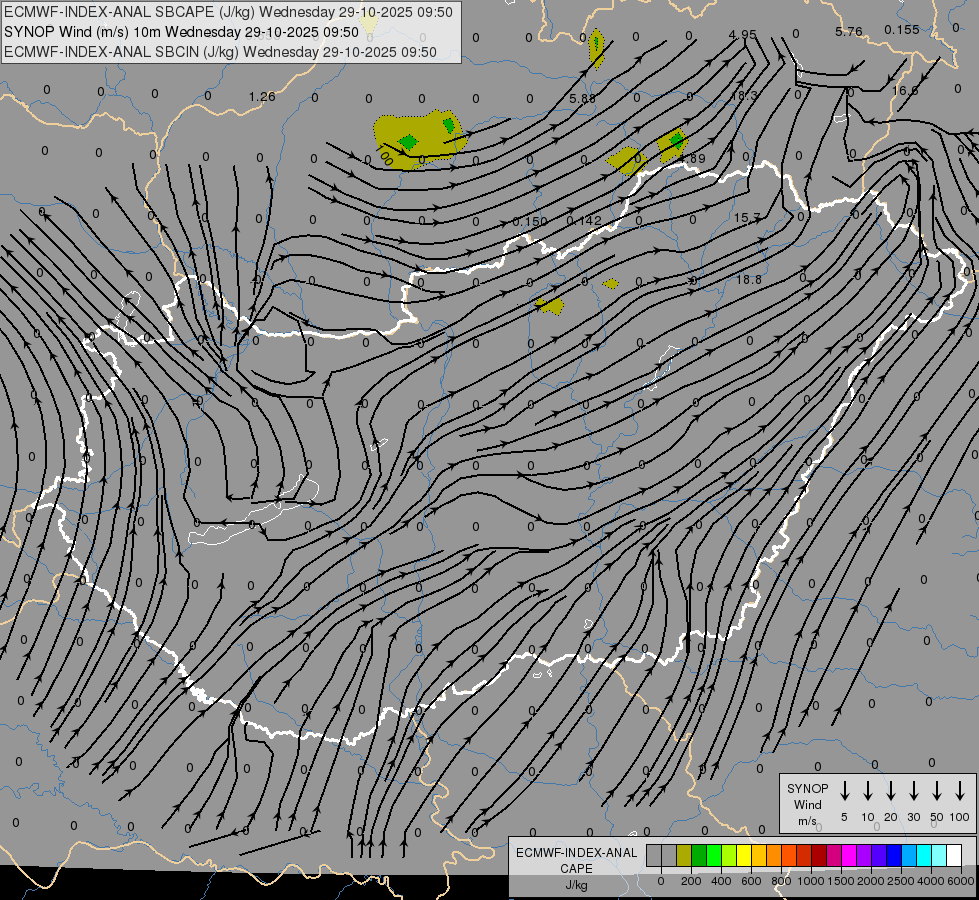Image resolution: width=979 pixels, height=900 pixels.
Task: Choose the cyan swatch right of 4000 tick
Action: pyautogui.click(x=925, y=855)
